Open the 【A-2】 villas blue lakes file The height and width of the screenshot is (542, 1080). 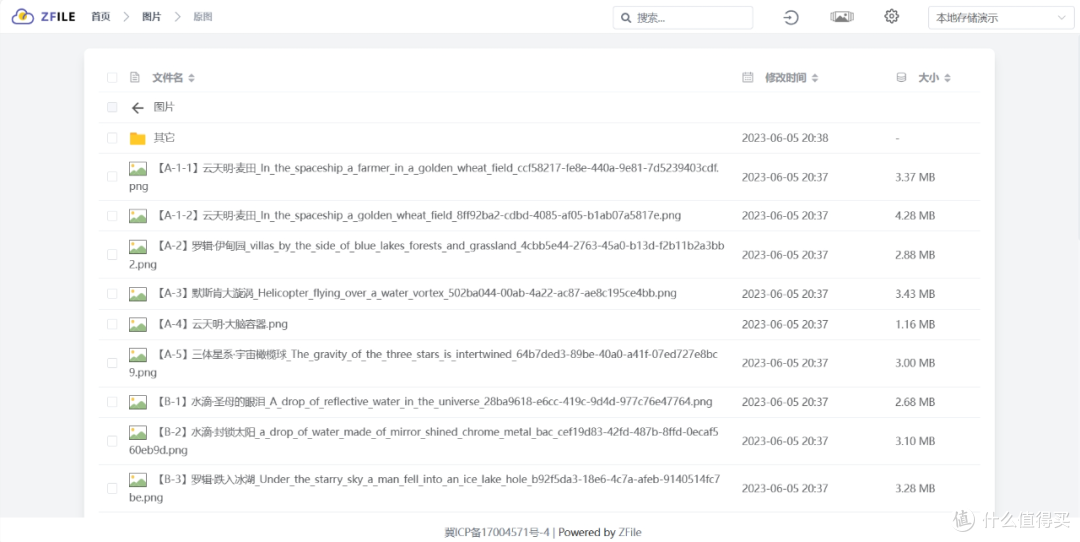[x=426, y=255]
